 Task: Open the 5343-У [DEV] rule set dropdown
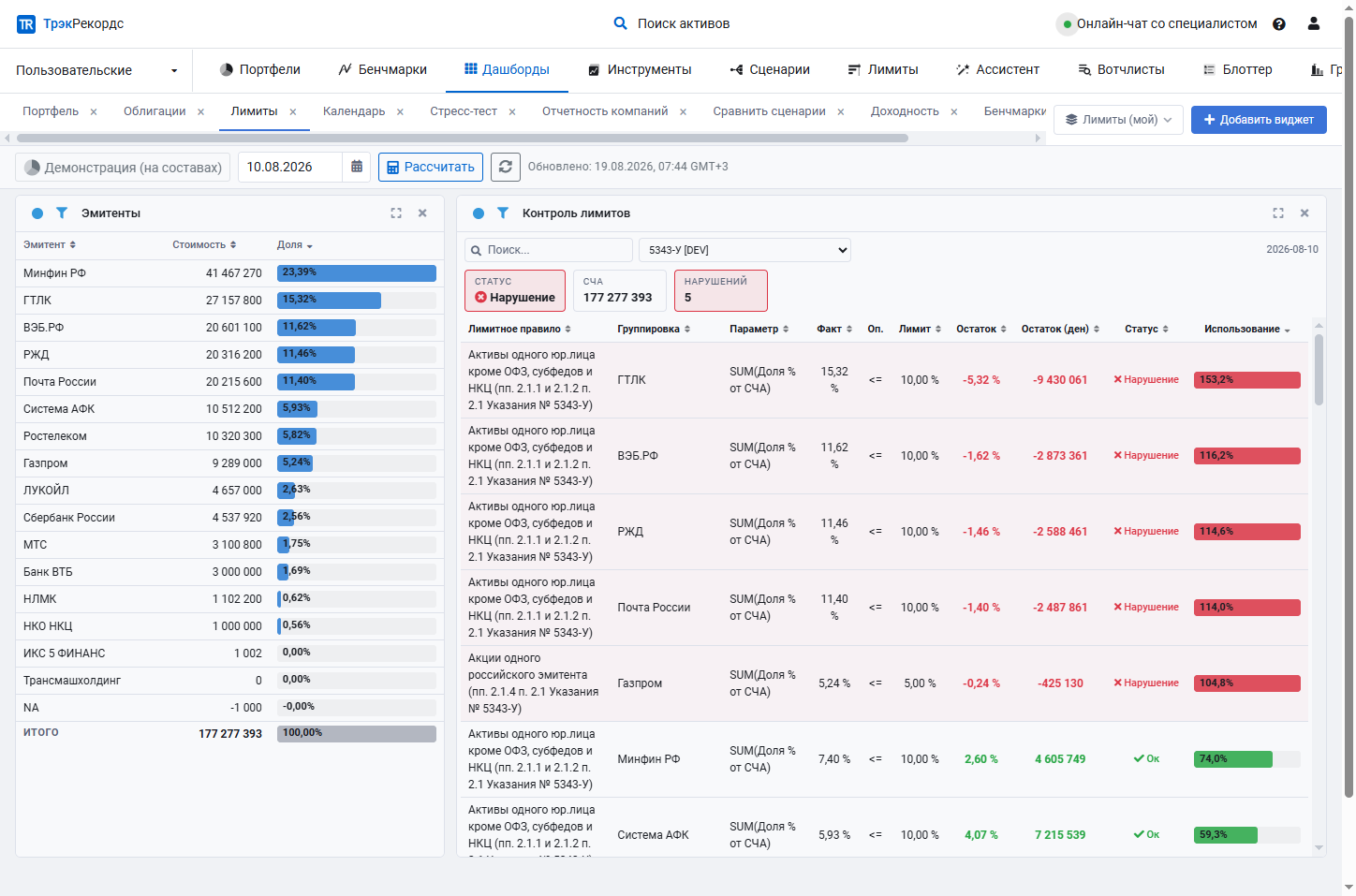pyautogui.click(x=744, y=250)
